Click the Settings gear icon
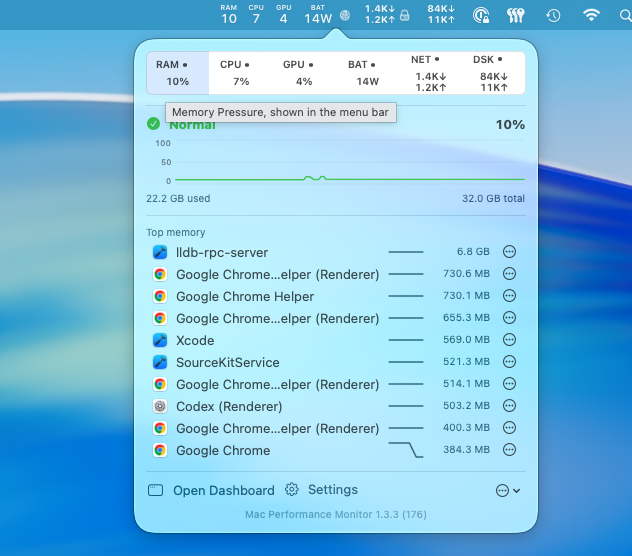Screen dimensions: 632x556 click(292, 489)
